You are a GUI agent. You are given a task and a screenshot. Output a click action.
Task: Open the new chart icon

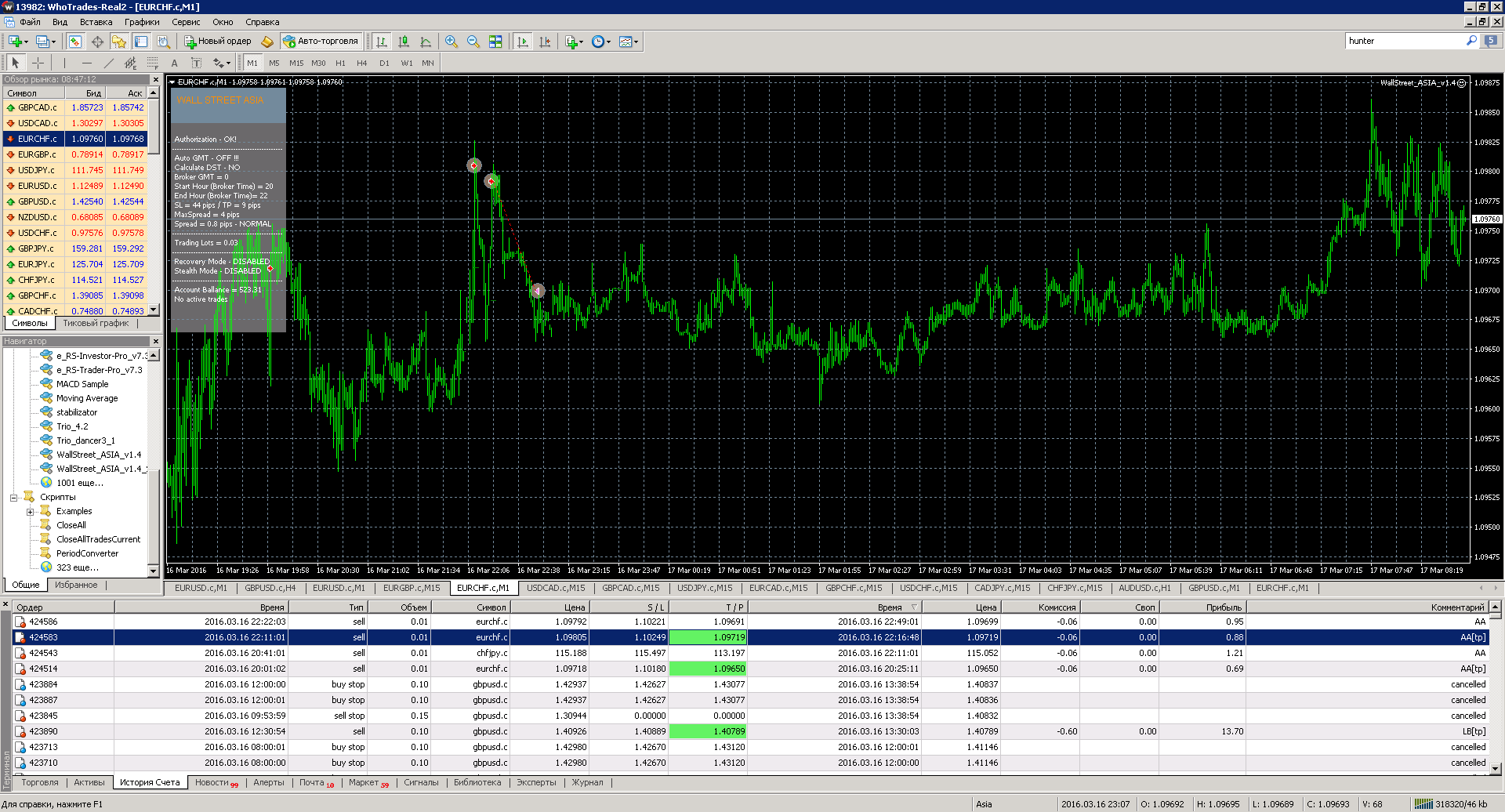16,42
